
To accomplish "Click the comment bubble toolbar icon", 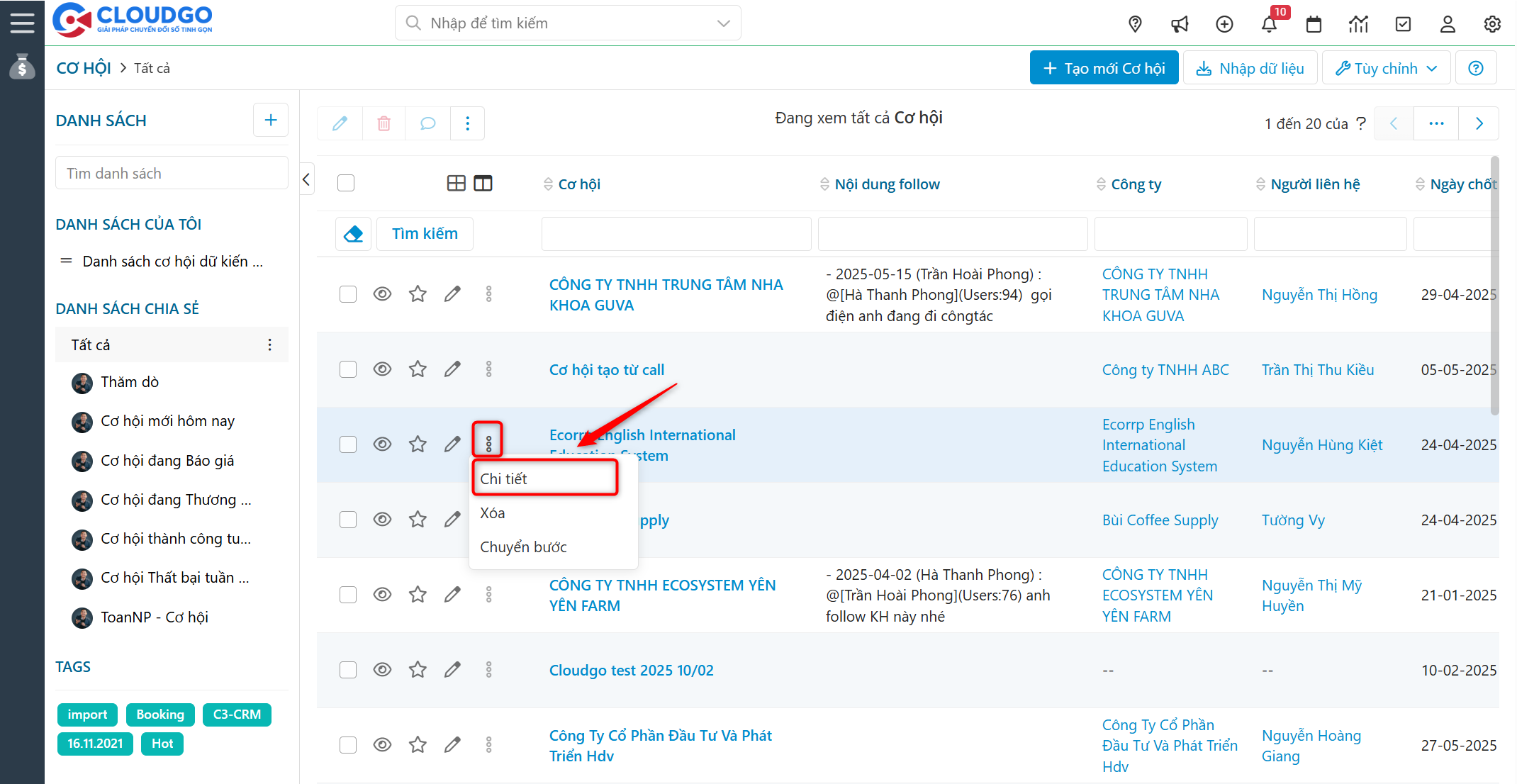I will pos(427,123).
